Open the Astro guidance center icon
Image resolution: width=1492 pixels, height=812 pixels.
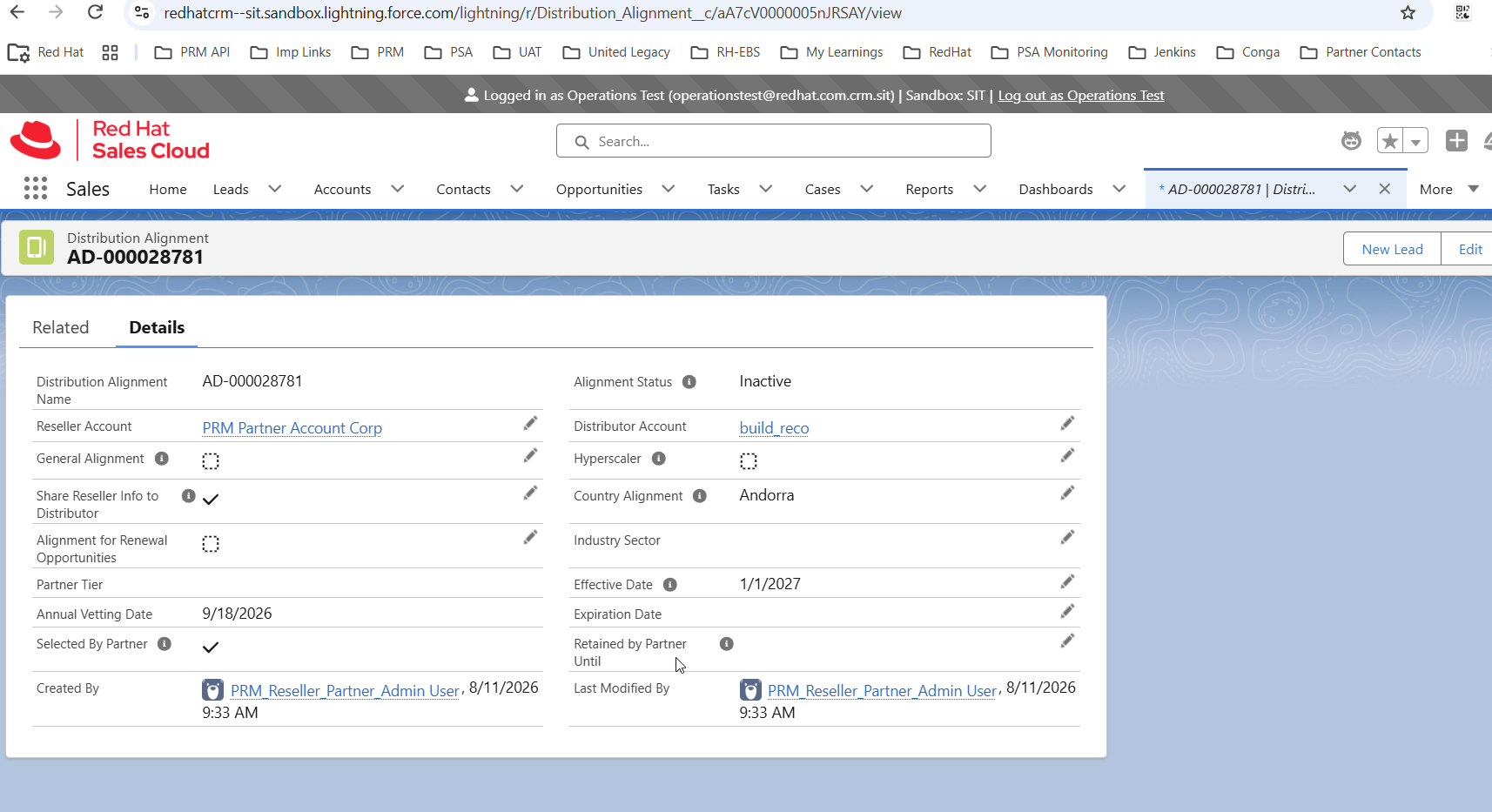tap(1351, 140)
